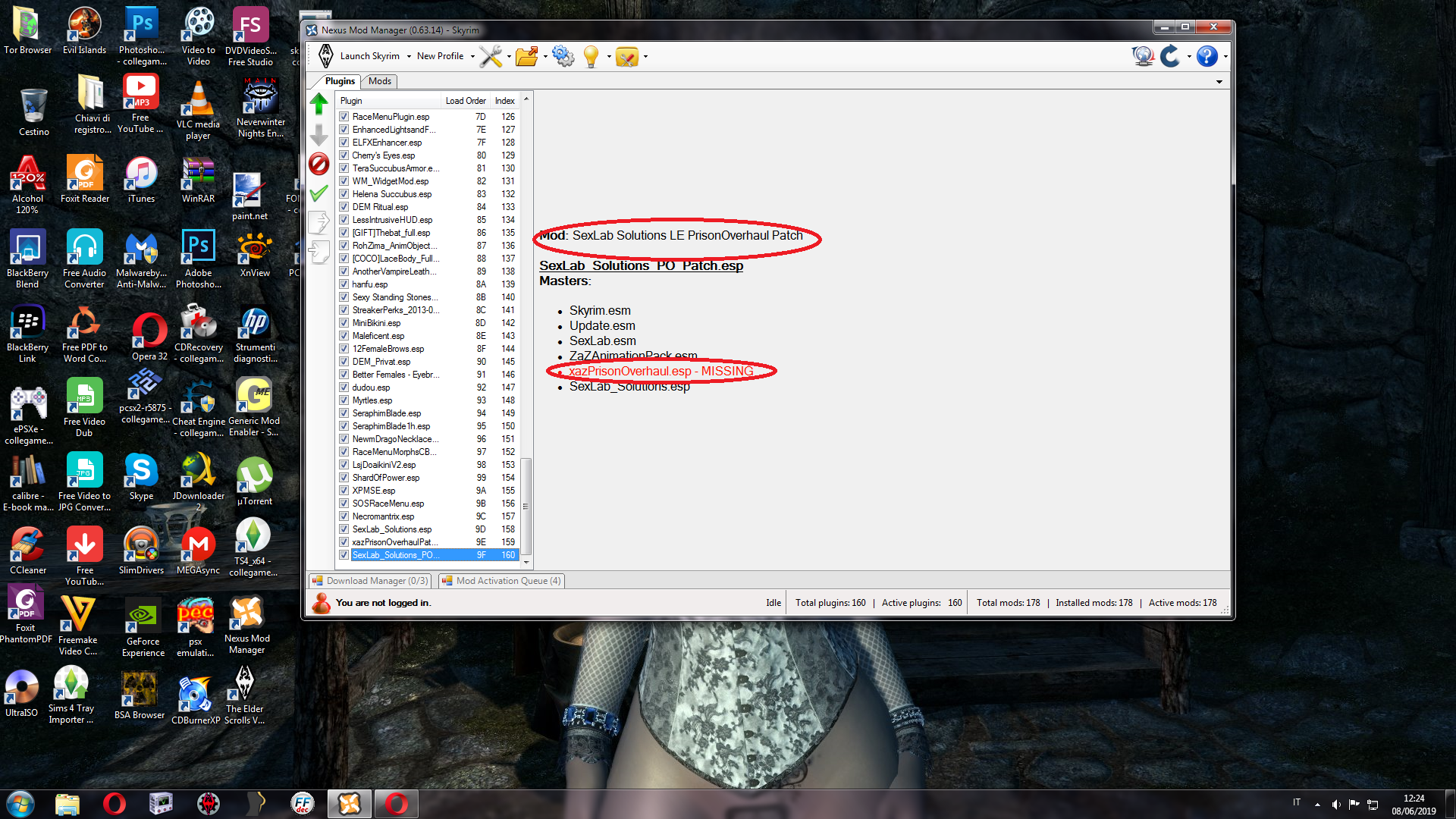The width and height of the screenshot is (1456, 819).
Task: Uncheck the RaceMenuPlugin.esp checkbox
Action: coord(344,117)
